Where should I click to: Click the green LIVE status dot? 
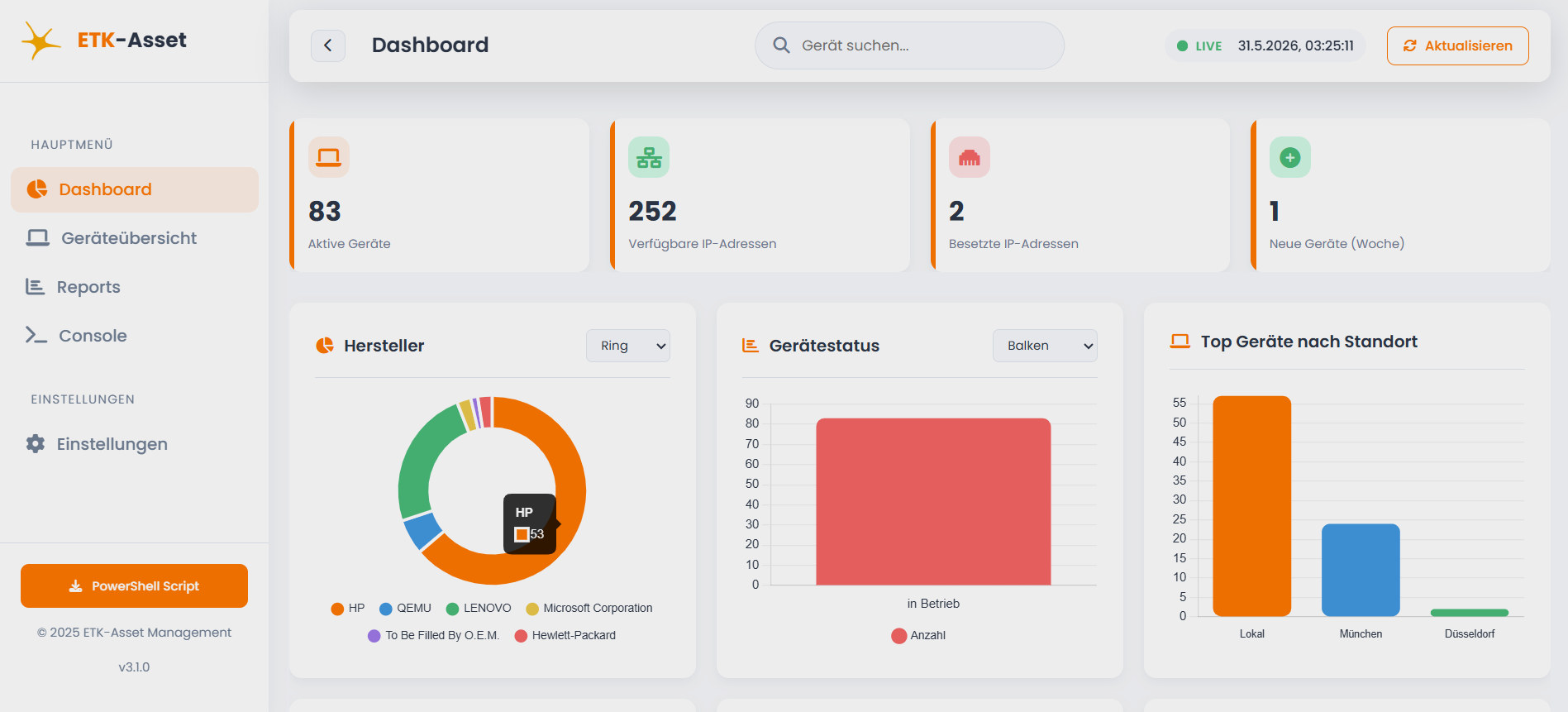click(1183, 46)
